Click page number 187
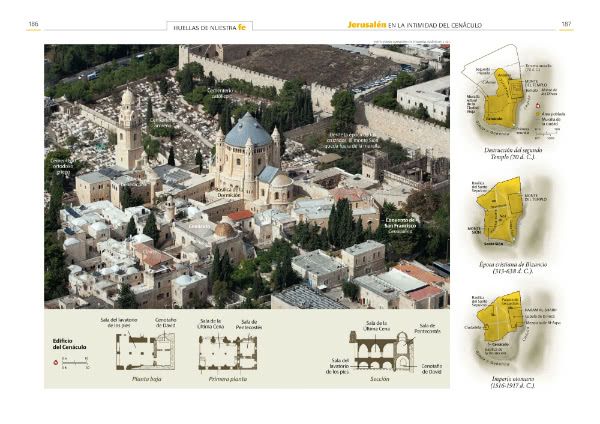 (x=566, y=25)
